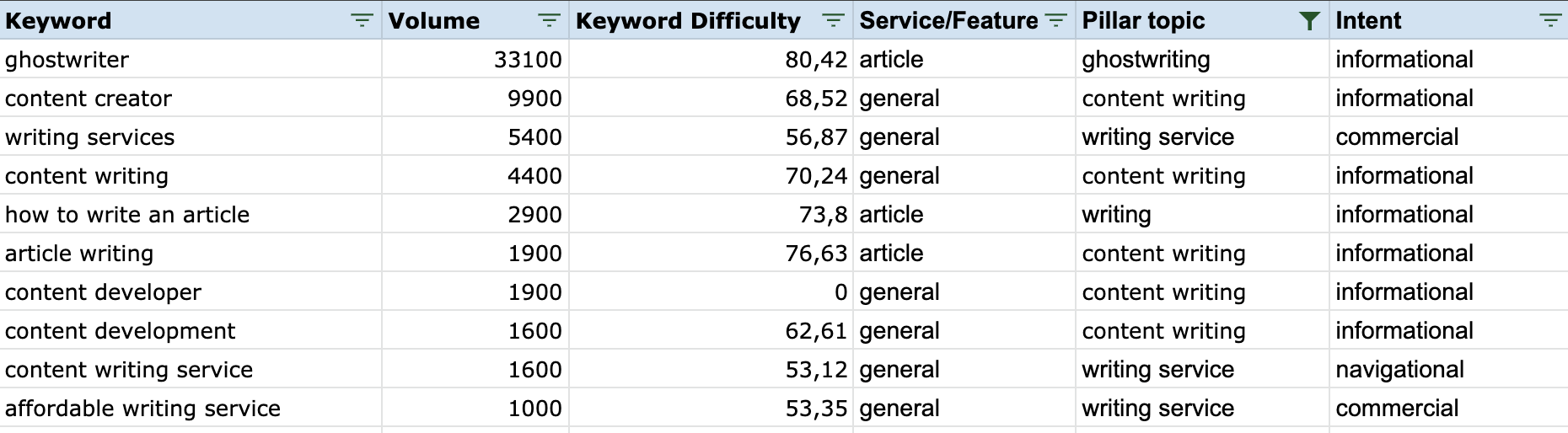Screen dimensions: 1568x433
Task: Open the Keyword Difficulty filter icon
Action: pos(833,20)
